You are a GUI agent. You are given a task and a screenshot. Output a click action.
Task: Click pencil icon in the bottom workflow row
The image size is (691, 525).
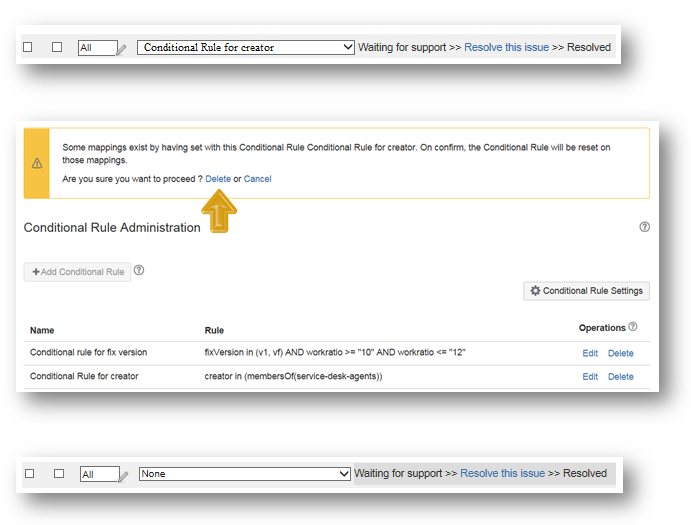(124, 475)
